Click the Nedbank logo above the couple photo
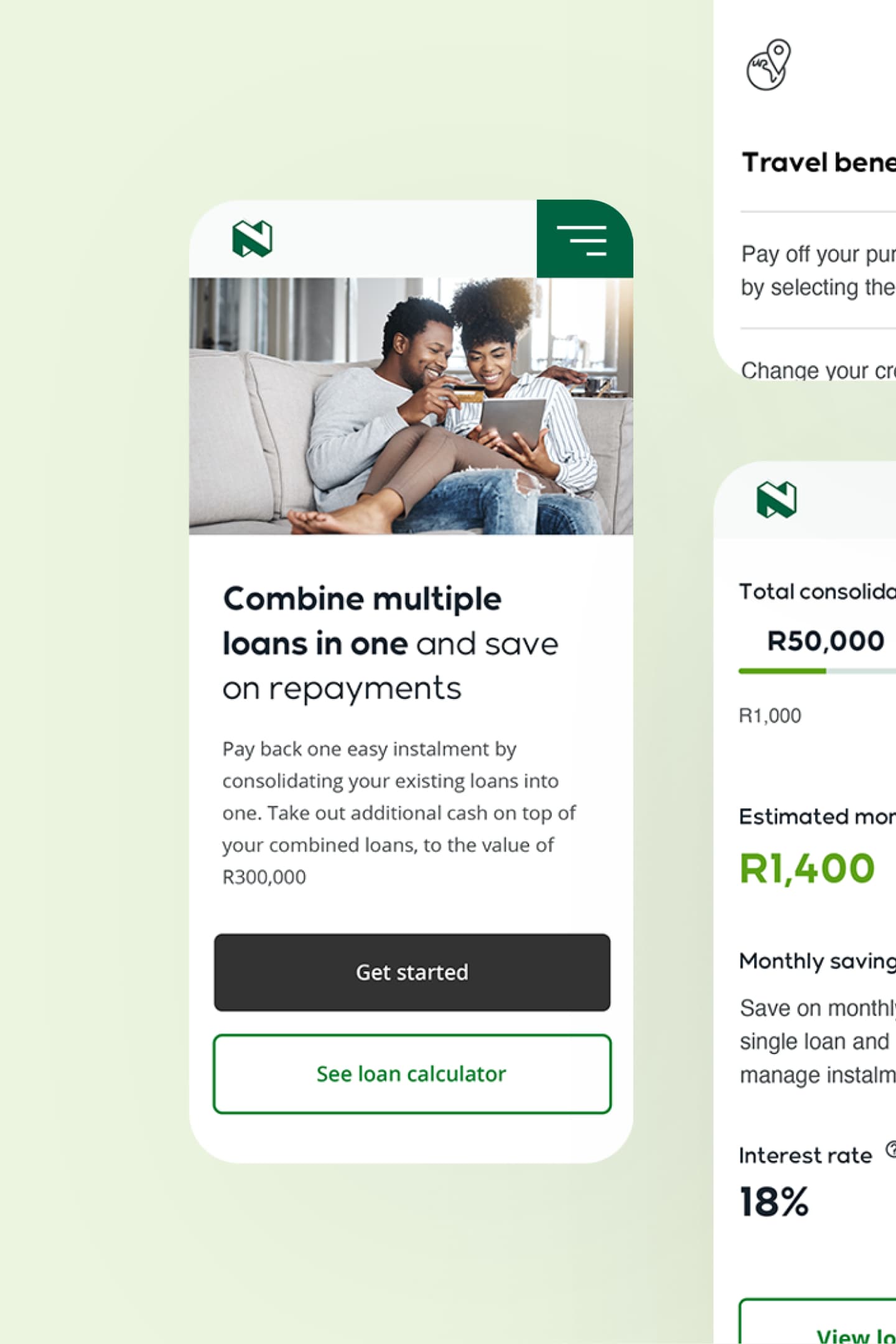Viewport: 896px width, 1344px height. 252,238
